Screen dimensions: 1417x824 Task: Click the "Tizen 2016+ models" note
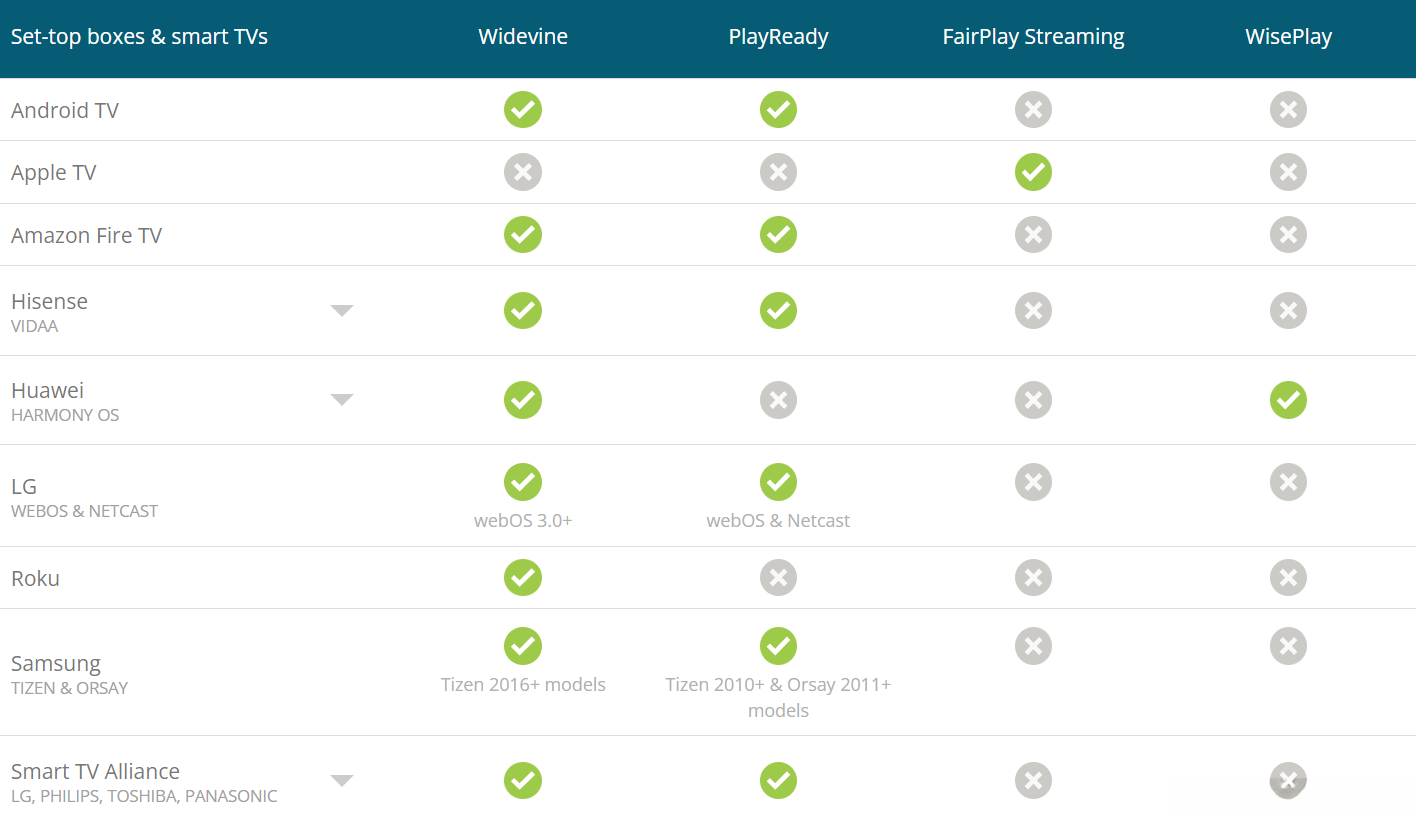point(523,685)
